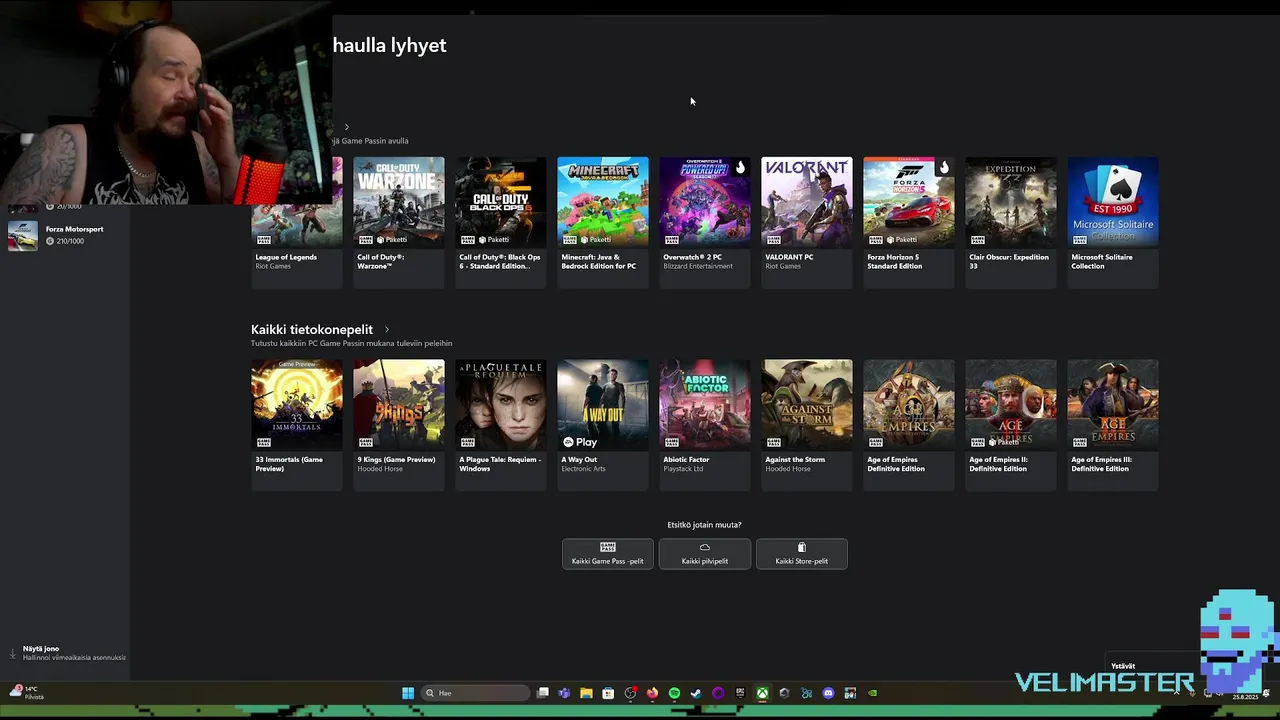Click the purple circle taskbar icon
Image resolution: width=1280 pixels, height=720 pixels.
click(x=718, y=693)
